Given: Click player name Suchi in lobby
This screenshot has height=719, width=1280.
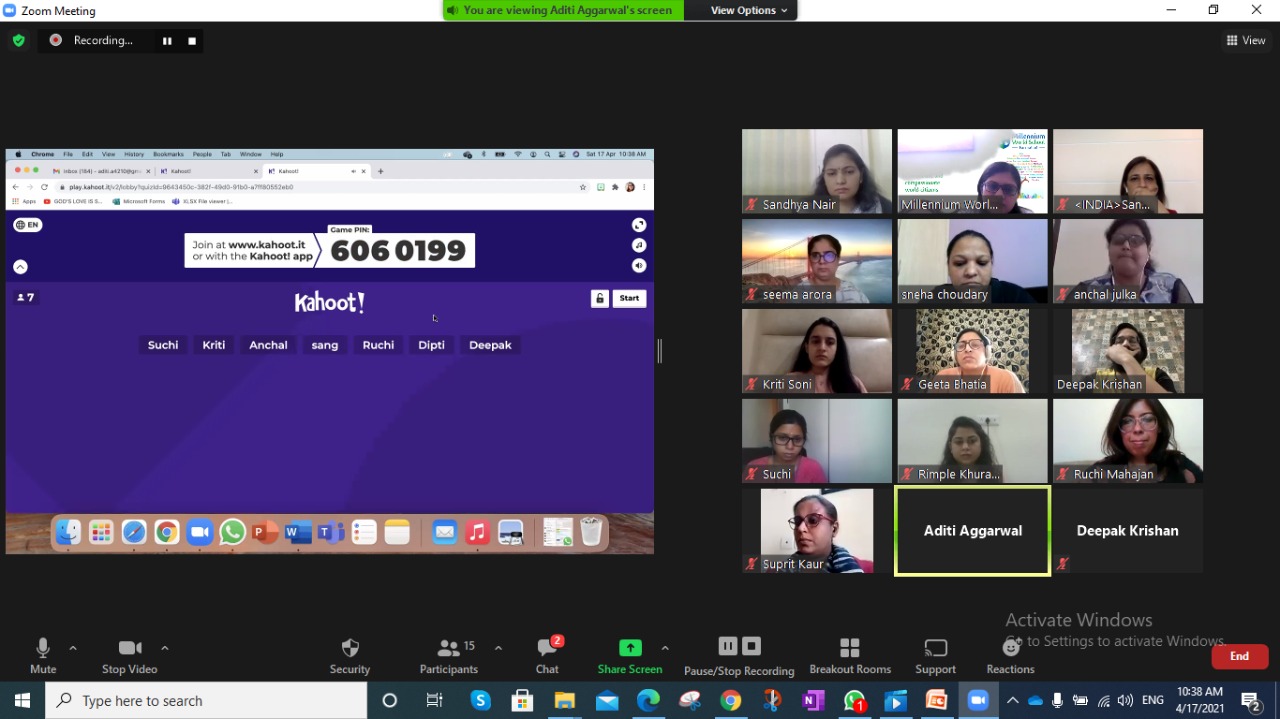Looking at the screenshot, I should (x=163, y=345).
